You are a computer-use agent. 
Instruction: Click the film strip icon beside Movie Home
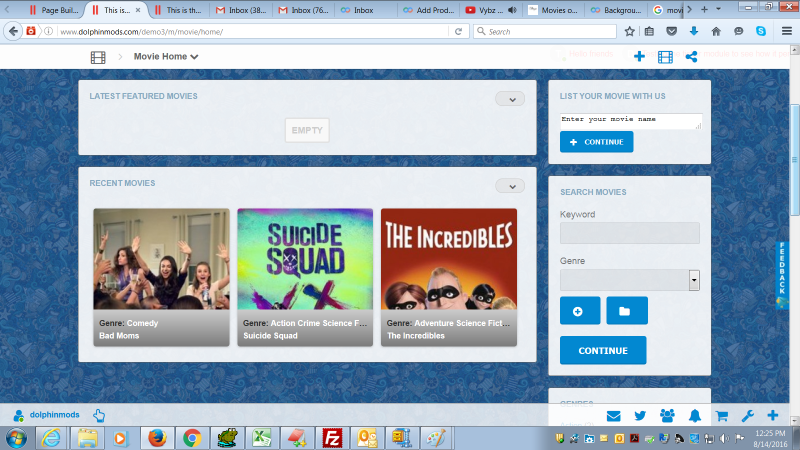coord(98,57)
